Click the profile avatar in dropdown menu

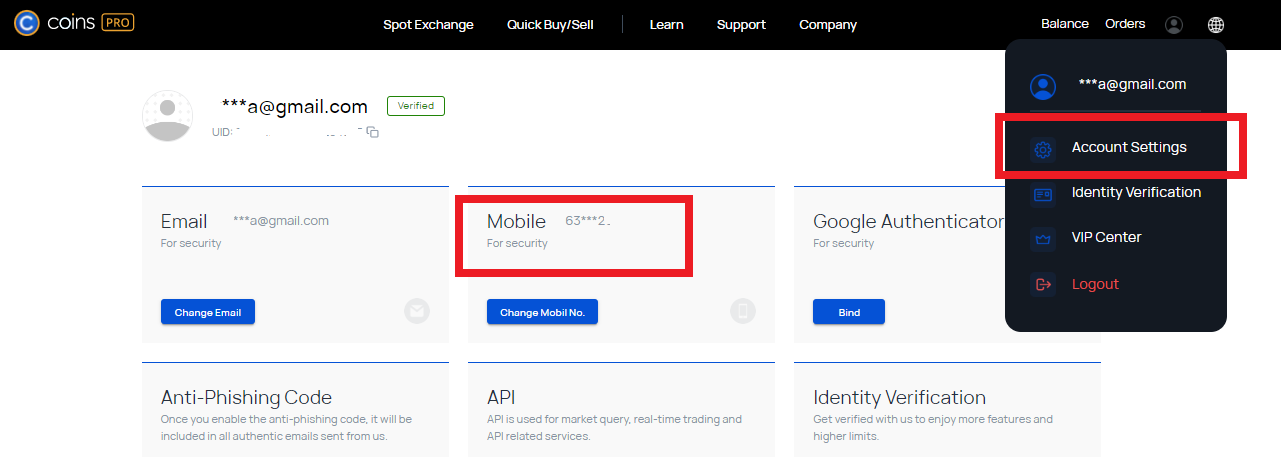[1043, 87]
